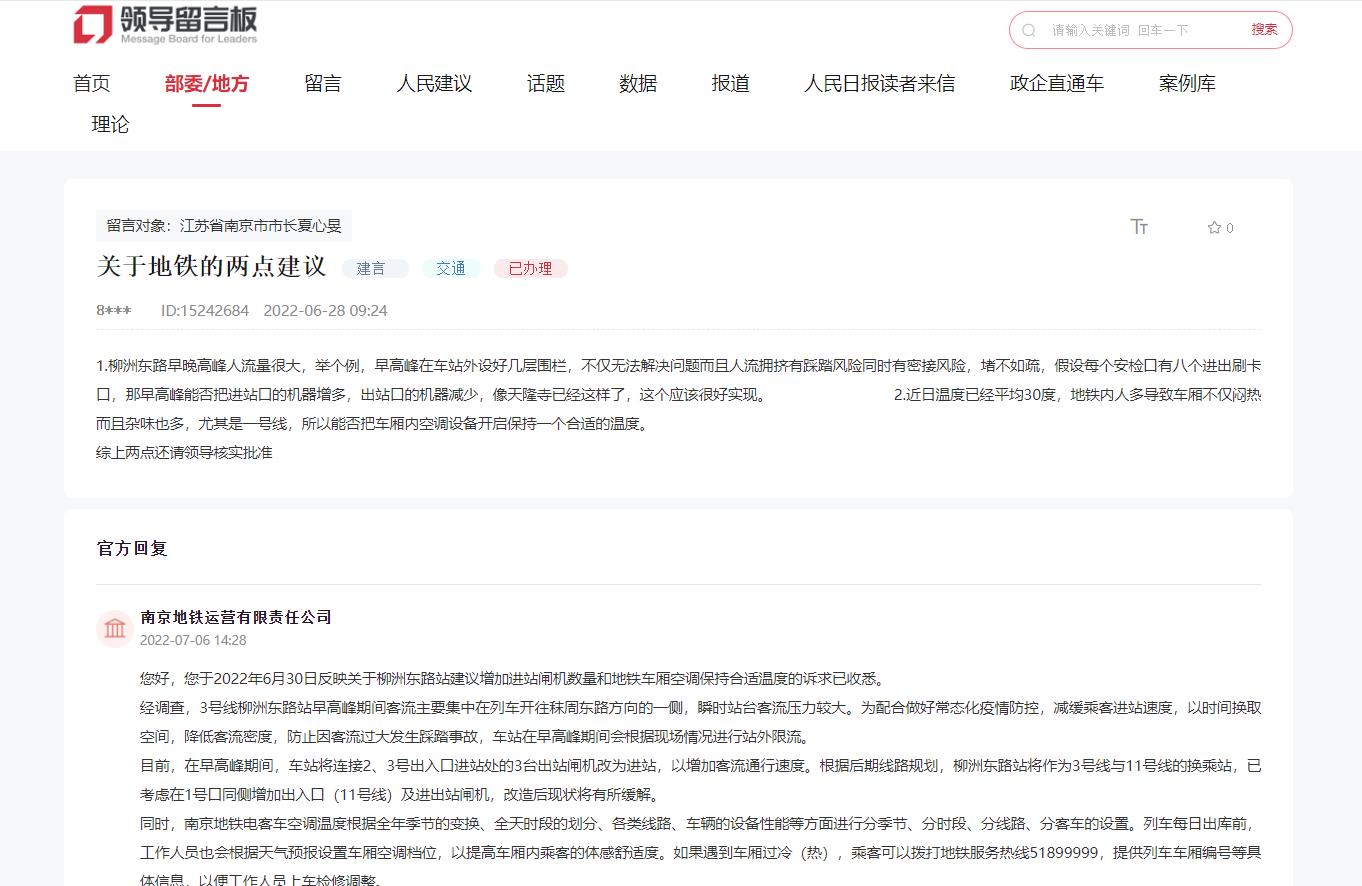Viewport: 1362px width, 886px height.
Task: Click the search magnifier icon
Action: 1029,30
